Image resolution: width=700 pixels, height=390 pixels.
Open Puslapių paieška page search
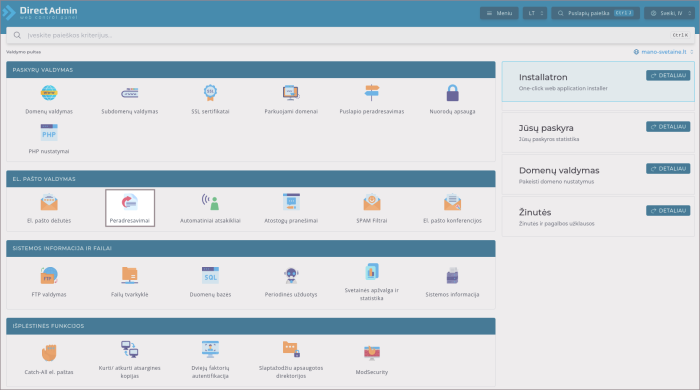(x=595, y=13)
